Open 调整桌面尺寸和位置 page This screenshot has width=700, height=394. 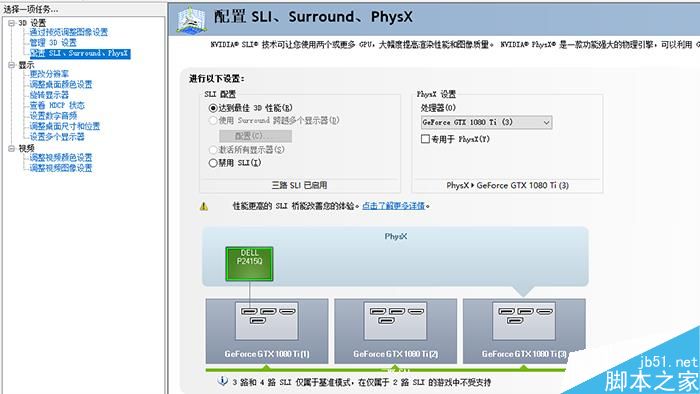tap(65, 126)
